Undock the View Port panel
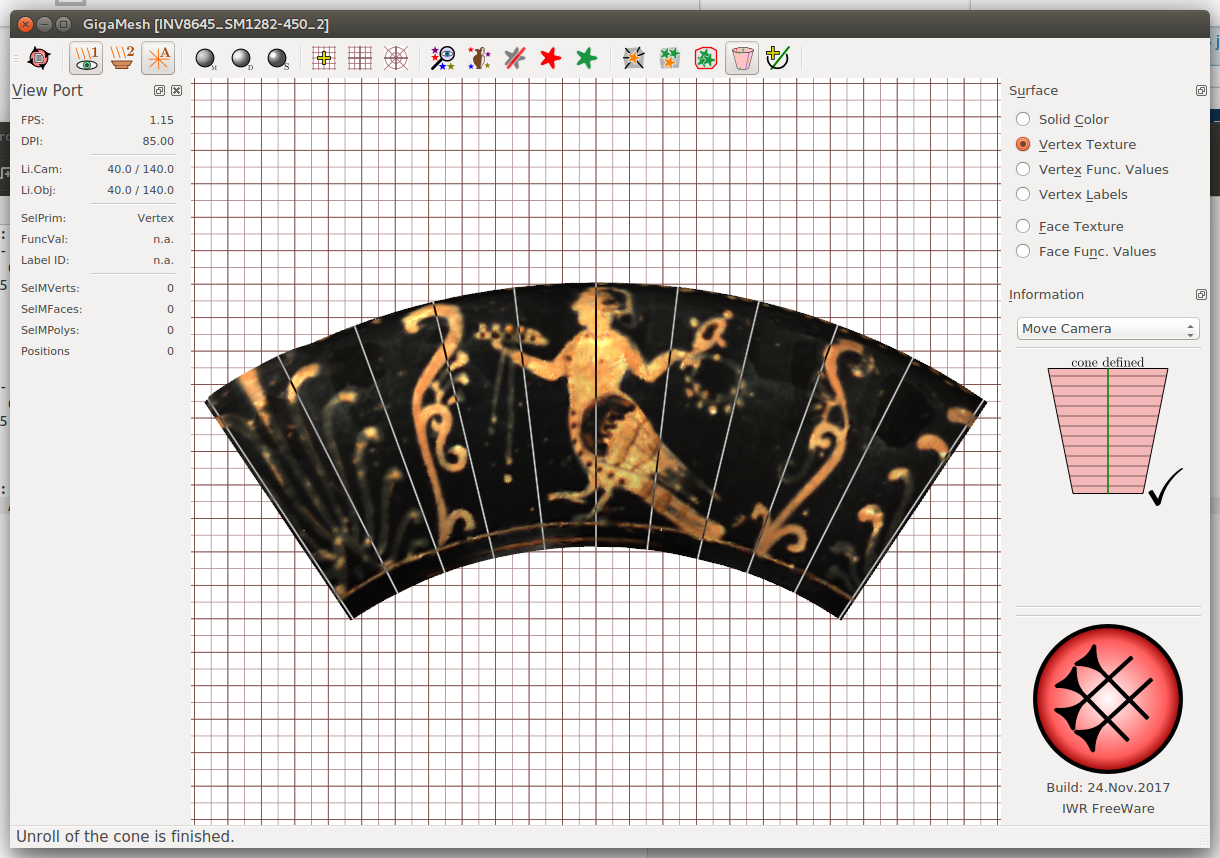This screenshot has width=1220, height=858. tap(160, 90)
